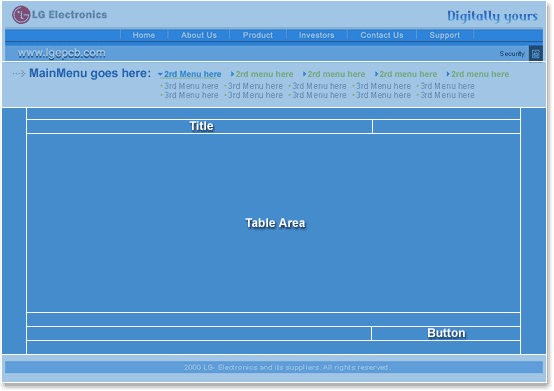Select the Product navigation item

[258, 35]
